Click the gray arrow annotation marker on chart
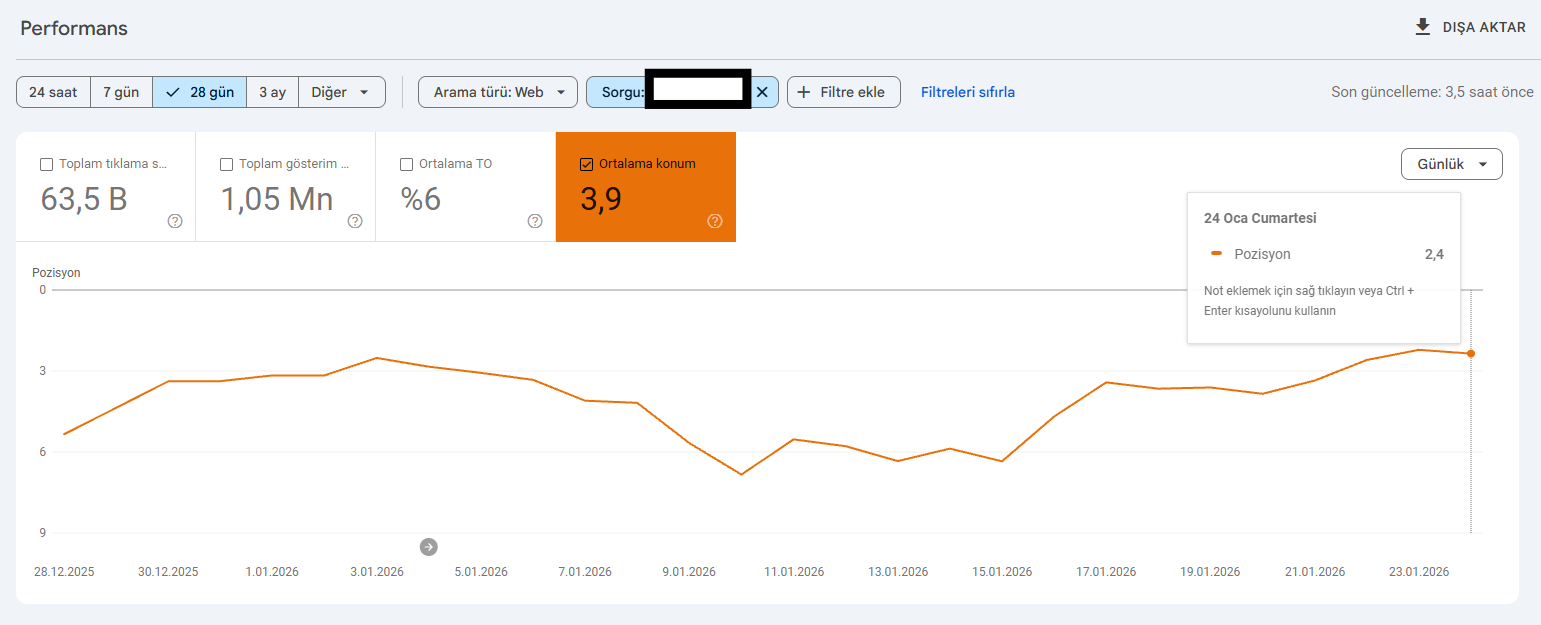 coord(429,546)
